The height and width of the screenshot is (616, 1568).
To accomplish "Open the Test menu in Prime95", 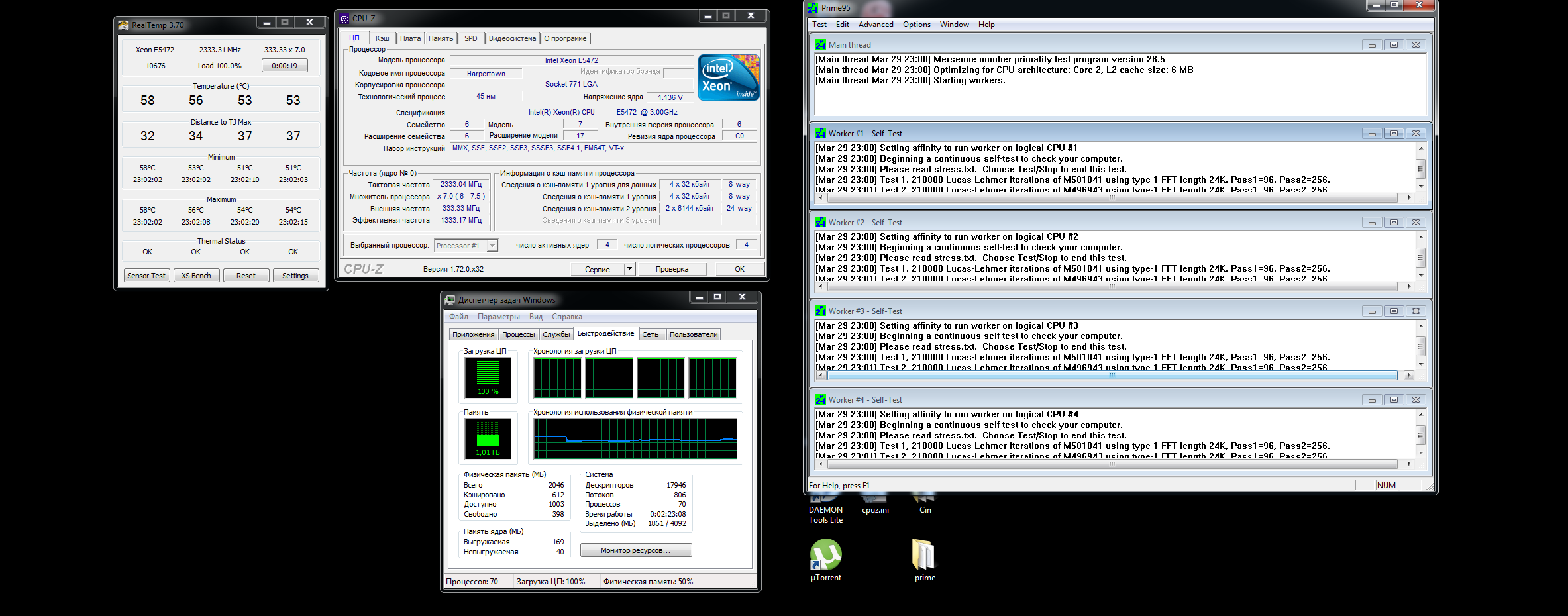I will [819, 25].
